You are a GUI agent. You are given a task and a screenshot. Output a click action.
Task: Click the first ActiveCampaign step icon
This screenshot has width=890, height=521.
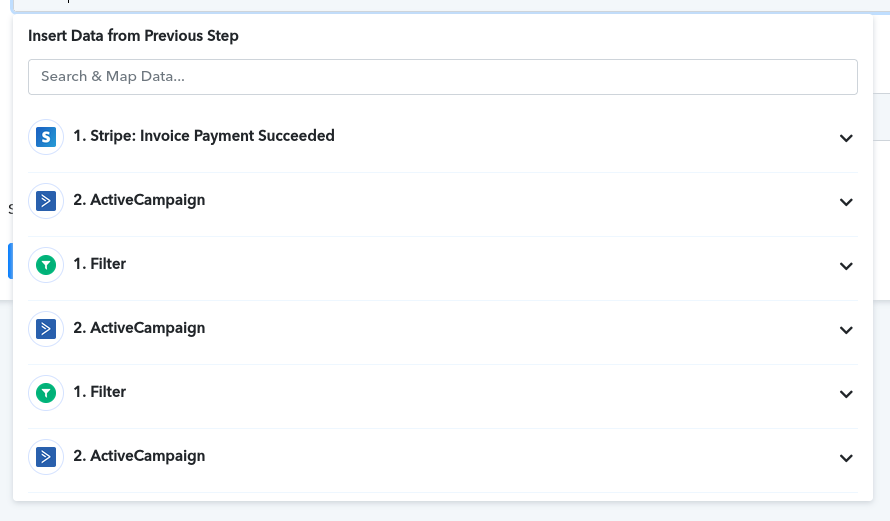click(46, 201)
